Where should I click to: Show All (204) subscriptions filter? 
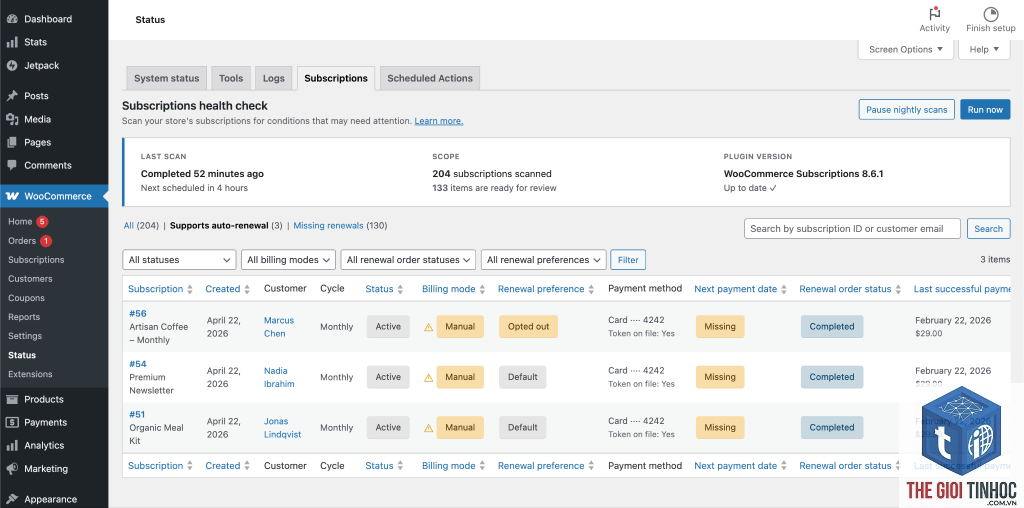click(141, 226)
